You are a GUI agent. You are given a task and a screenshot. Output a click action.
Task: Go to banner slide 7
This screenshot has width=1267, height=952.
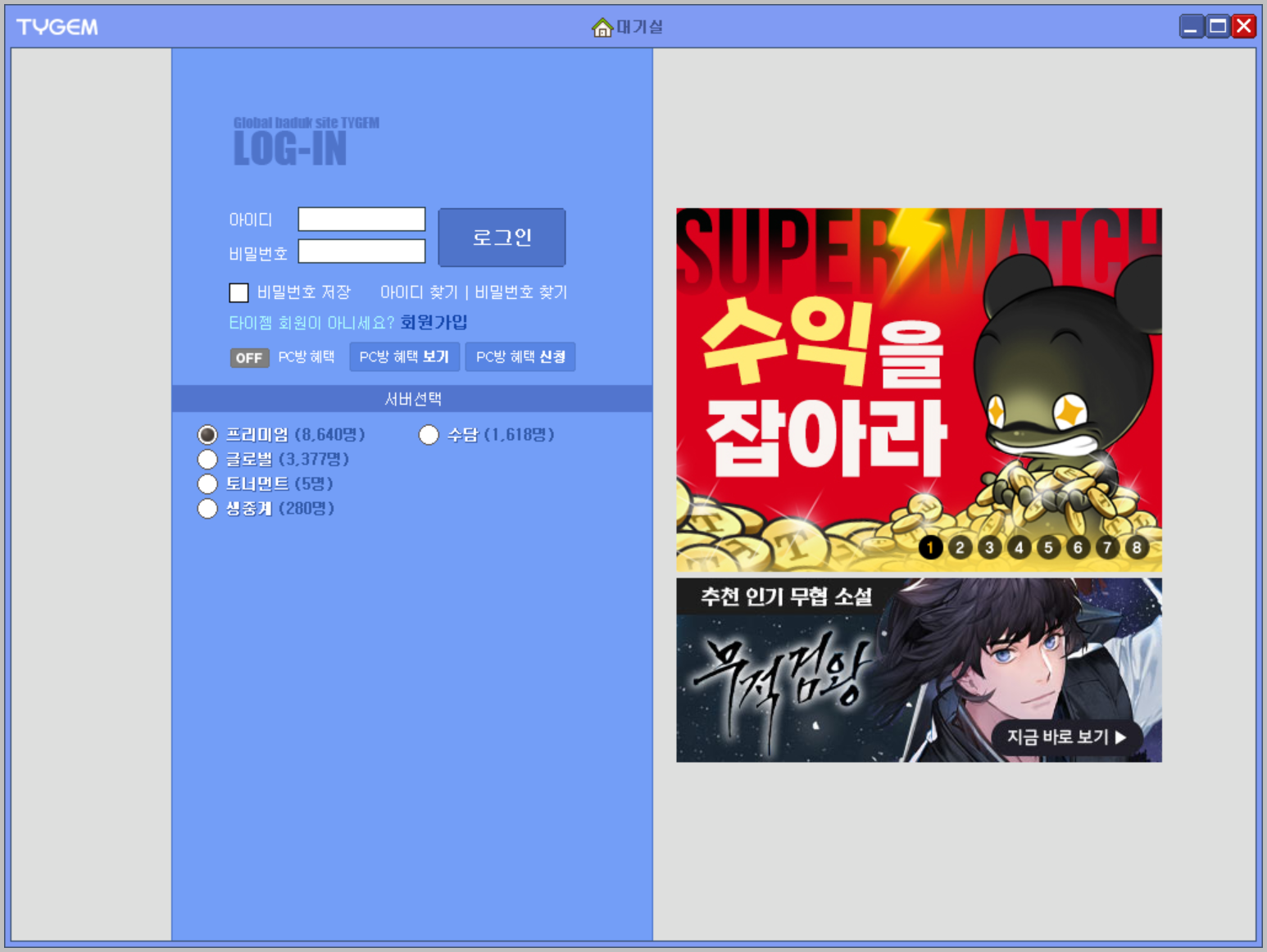[x=1107, y=547]
